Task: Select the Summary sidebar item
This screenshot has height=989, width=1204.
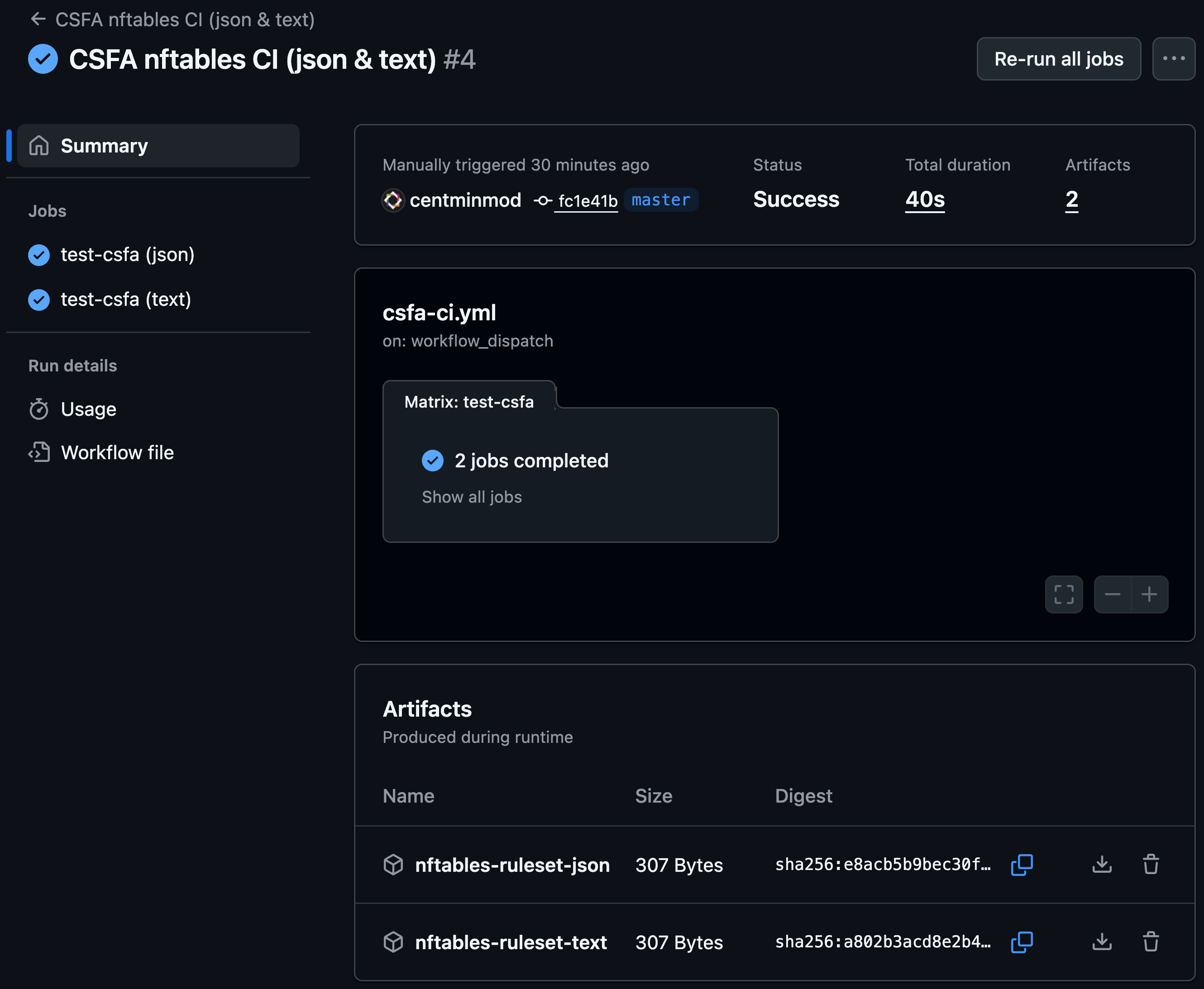Action: 158,146
